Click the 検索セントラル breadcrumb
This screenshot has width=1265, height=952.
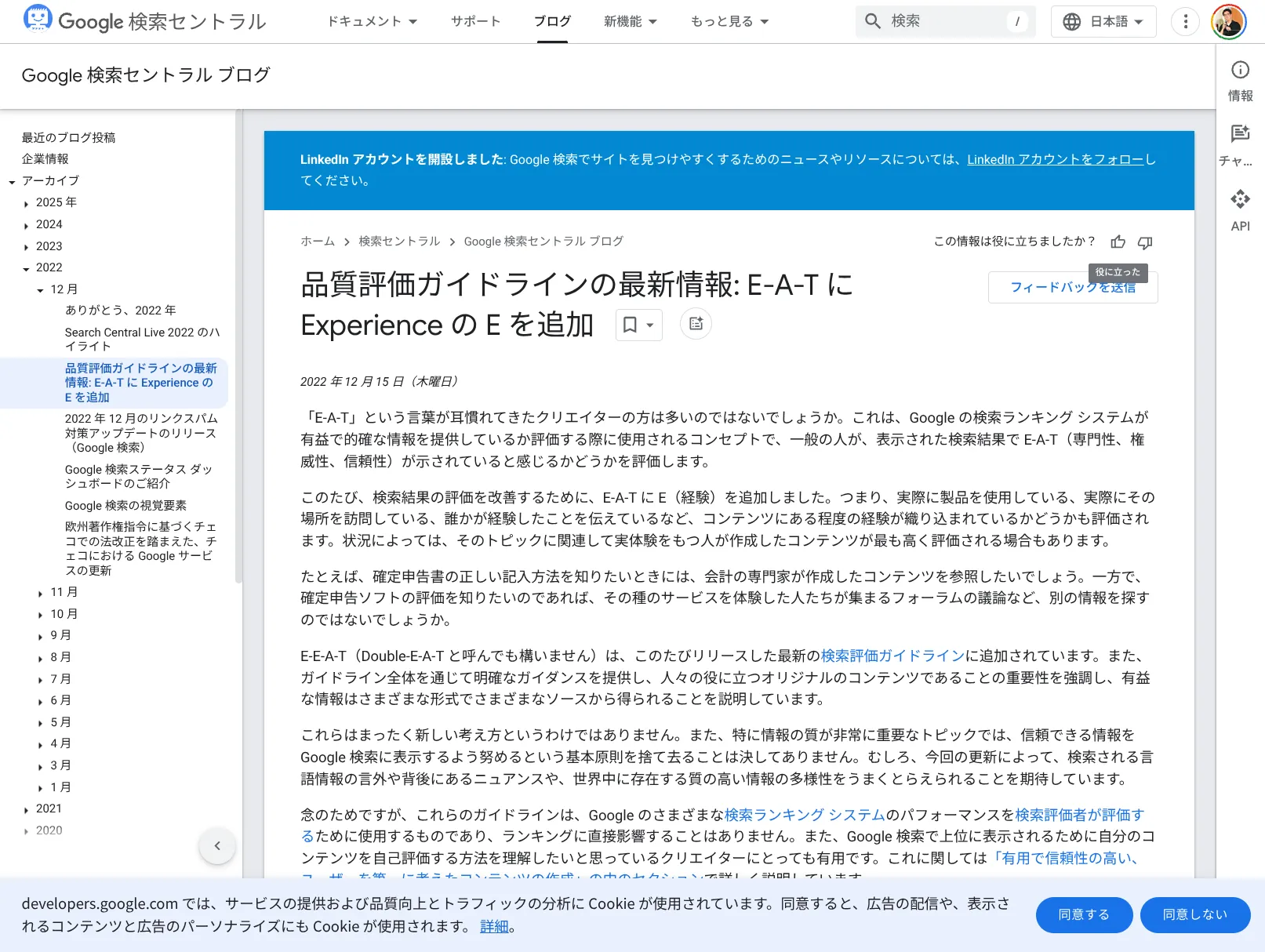click(399, 242)
